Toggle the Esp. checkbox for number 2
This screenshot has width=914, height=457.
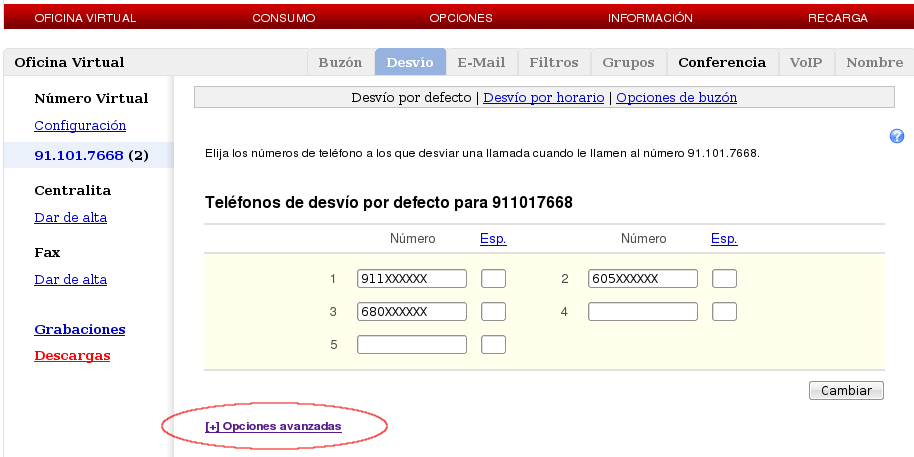tap(724, 278)
